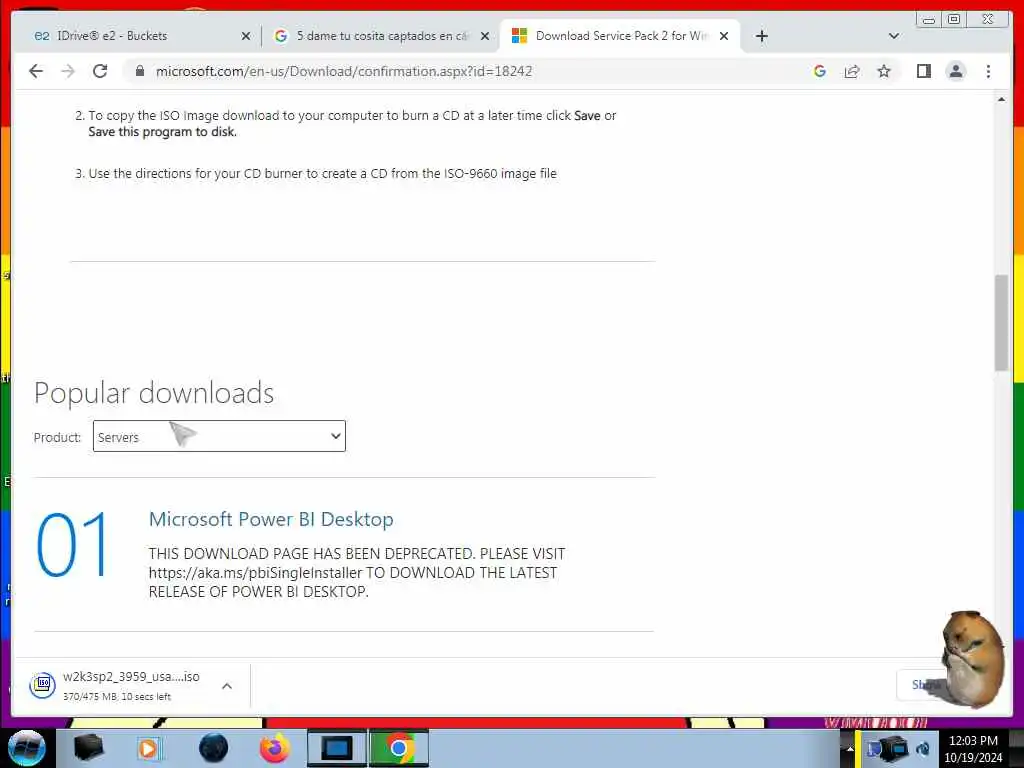Open the Windows Start menu
This screenshot has height=768, width=1024.
(x=26, y=748)
